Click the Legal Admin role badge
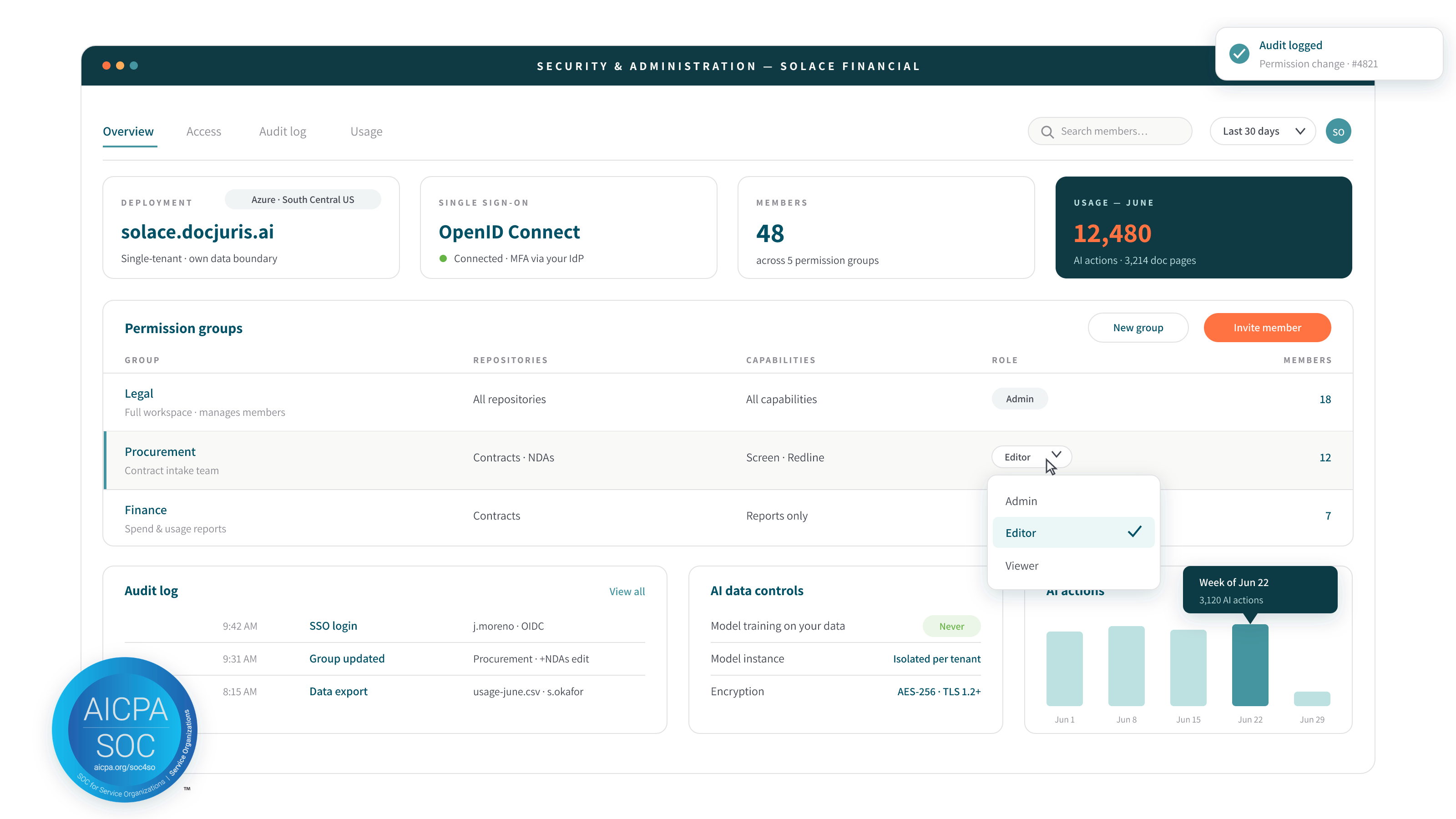1456x819 pixels. click(1019, 399)
